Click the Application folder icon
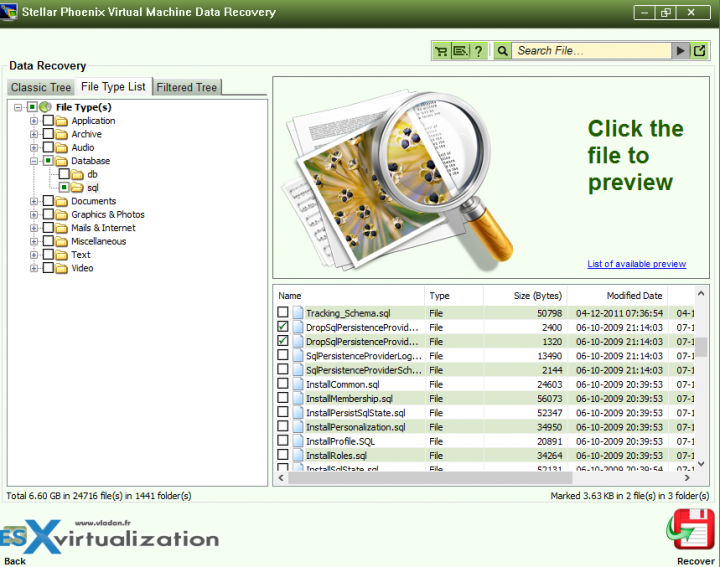The width and height of the screenshot is (720, 567). (x=62, y=121)
